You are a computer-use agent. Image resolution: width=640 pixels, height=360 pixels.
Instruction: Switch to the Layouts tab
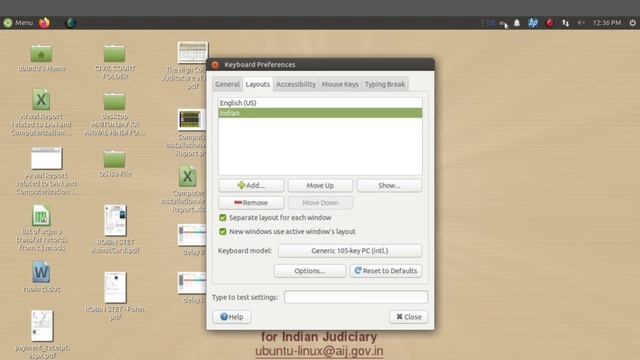258,84
